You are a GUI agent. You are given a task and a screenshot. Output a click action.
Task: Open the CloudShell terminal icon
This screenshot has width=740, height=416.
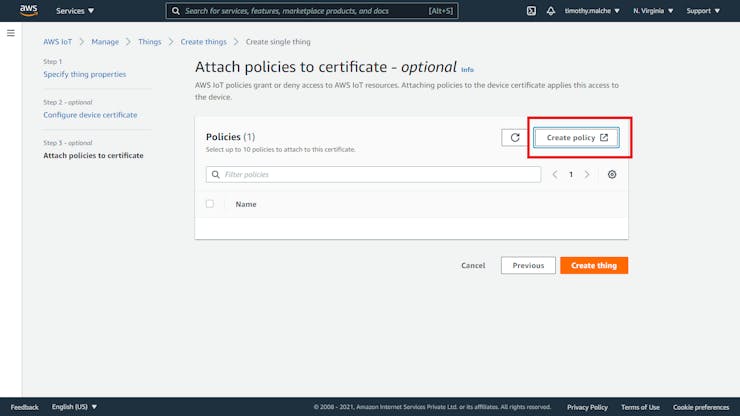click(531, 10)
